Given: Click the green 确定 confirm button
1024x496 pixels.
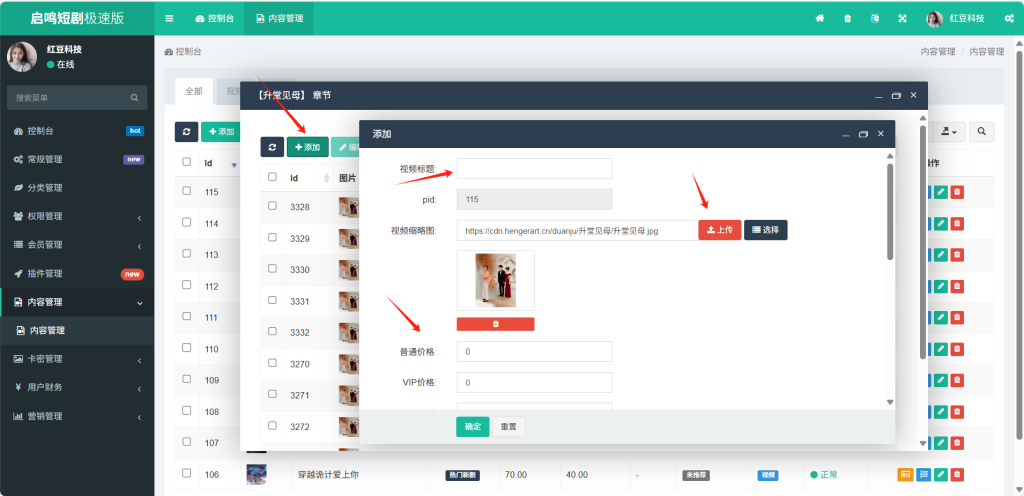Looking at the screenshot, I should [x=472, y=427].
